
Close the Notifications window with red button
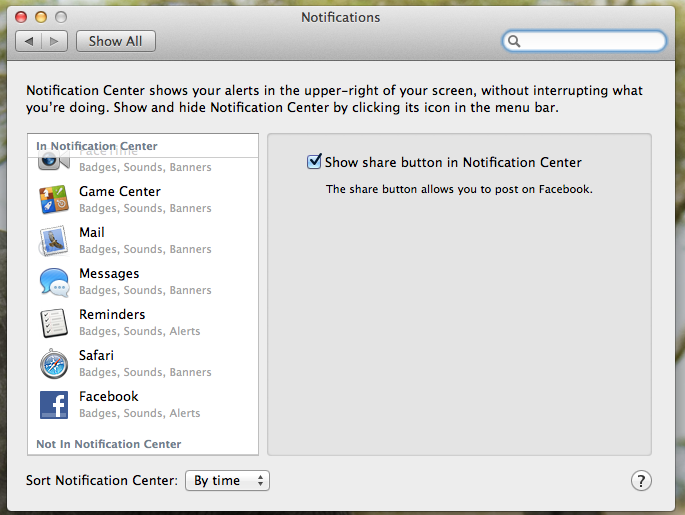pyautogui.click(x=21, y=17)
